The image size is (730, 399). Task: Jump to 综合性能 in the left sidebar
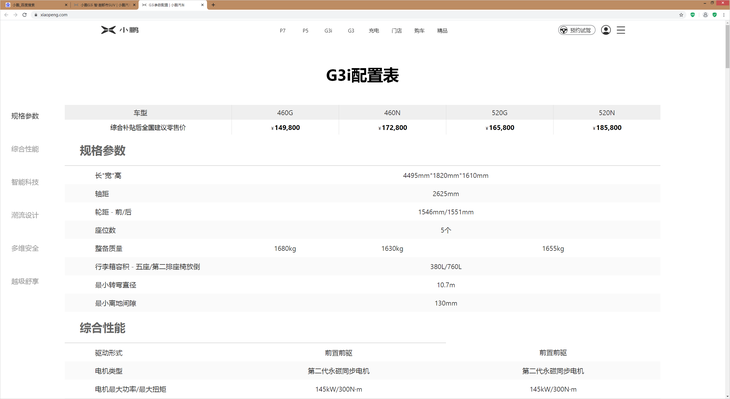25,149
